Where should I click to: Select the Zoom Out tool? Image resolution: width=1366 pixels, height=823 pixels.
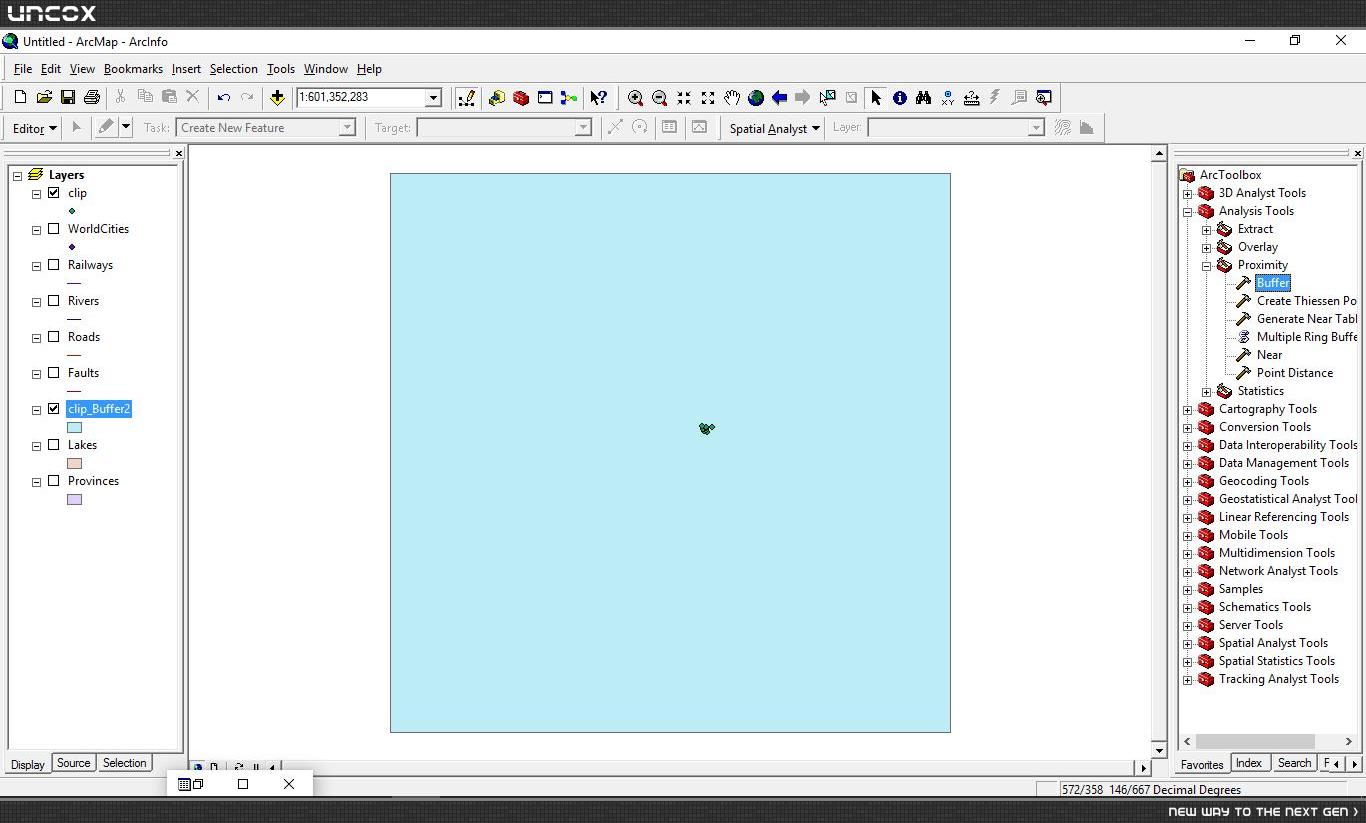point(659,97)
